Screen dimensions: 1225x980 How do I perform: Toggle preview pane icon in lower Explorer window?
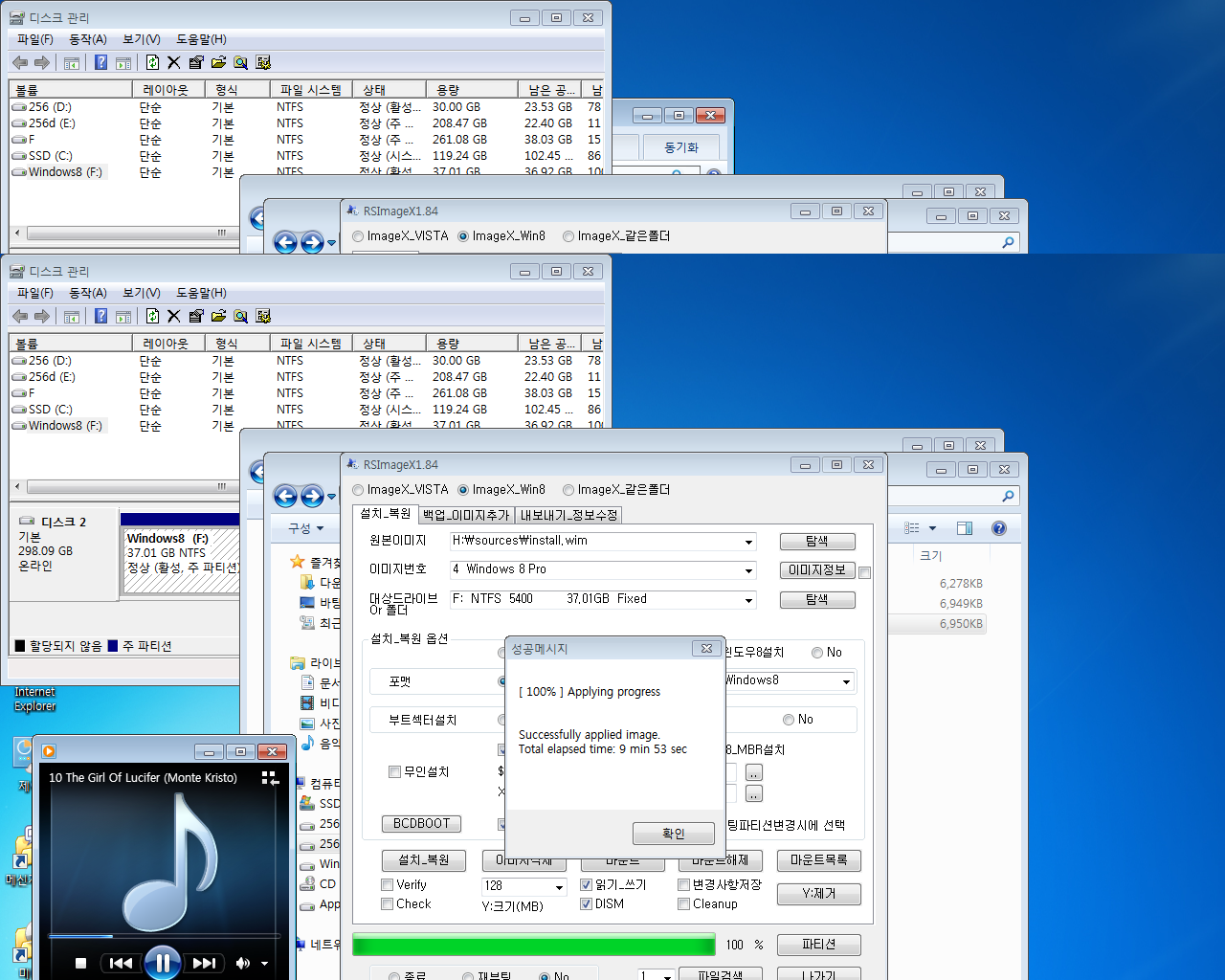click(965, 528)
